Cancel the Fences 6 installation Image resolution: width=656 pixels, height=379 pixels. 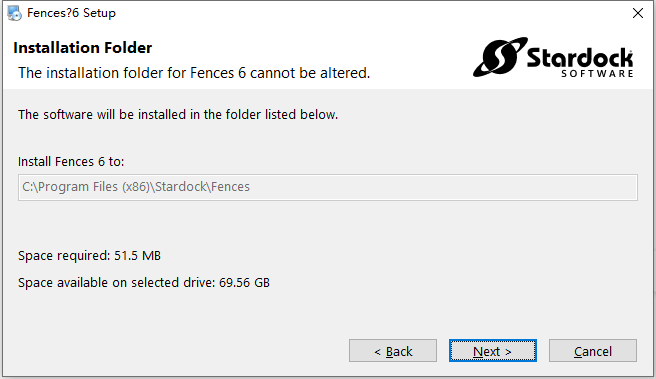(593, 351)
